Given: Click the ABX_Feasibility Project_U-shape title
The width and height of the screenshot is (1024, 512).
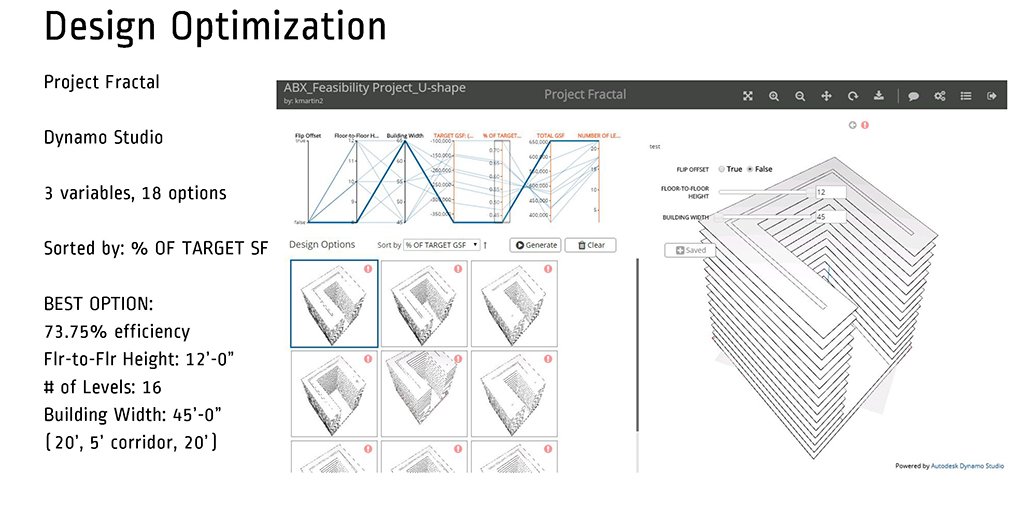Looking at the screenshot, I should coord(375,88).
